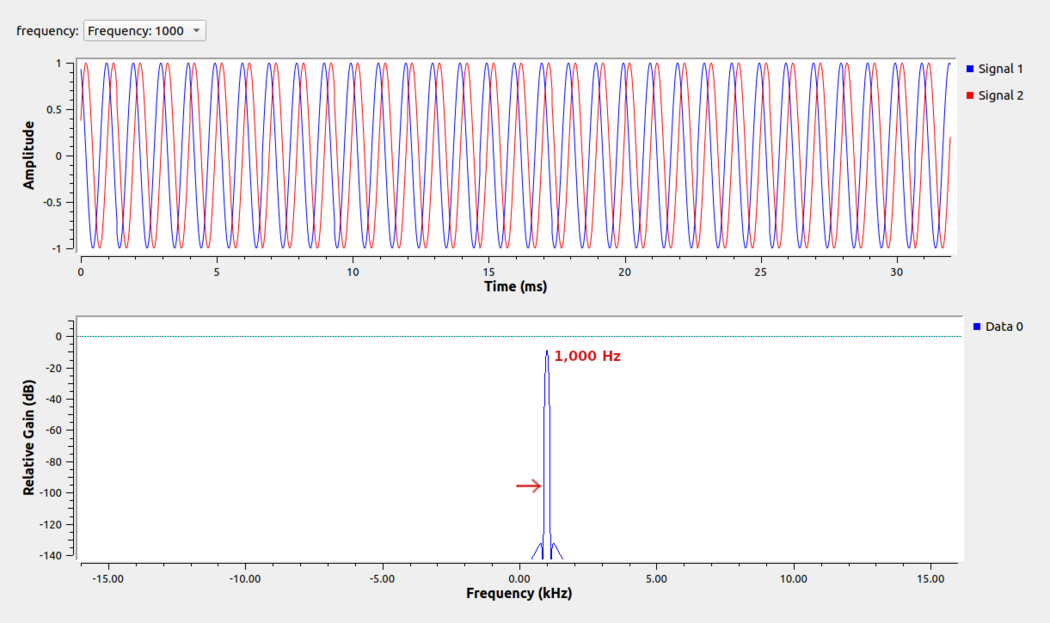1050x623 pixels.
Task: Click the Frequency (kHz) axis title
Action: point(518,593)
